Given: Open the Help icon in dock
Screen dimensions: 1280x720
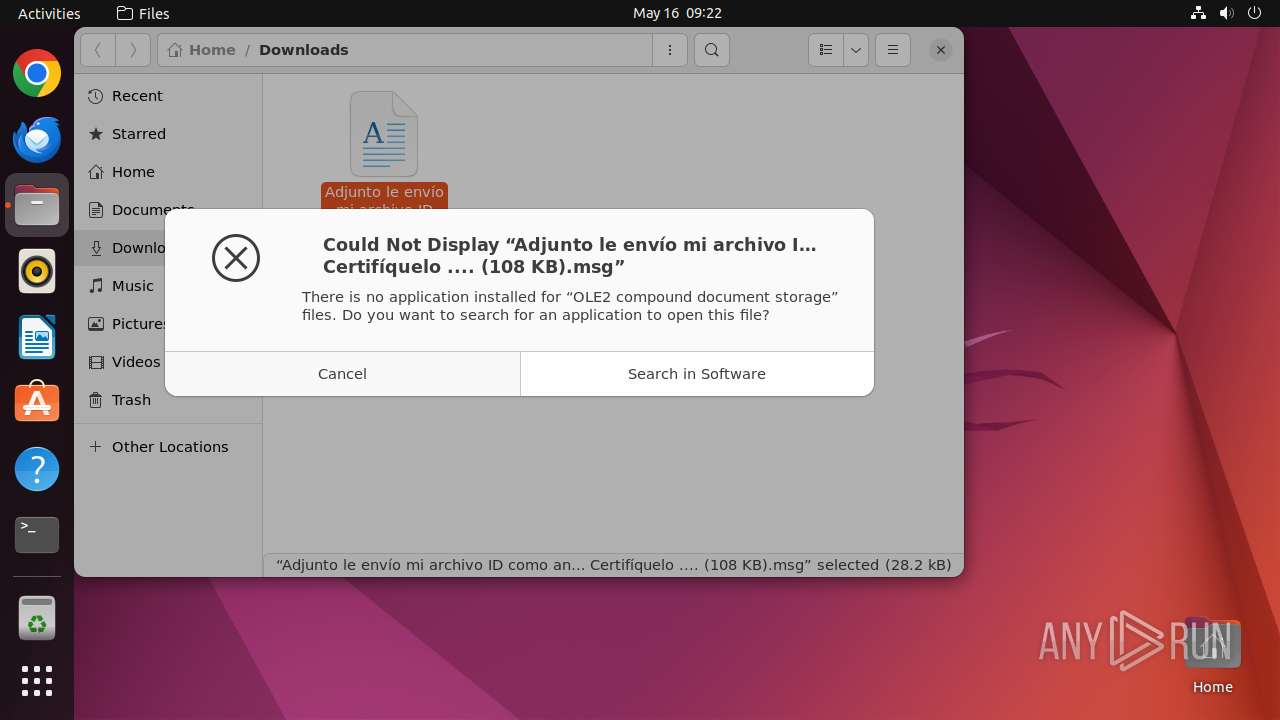Looking at the screenshot, I should click(x=37, y=469).
